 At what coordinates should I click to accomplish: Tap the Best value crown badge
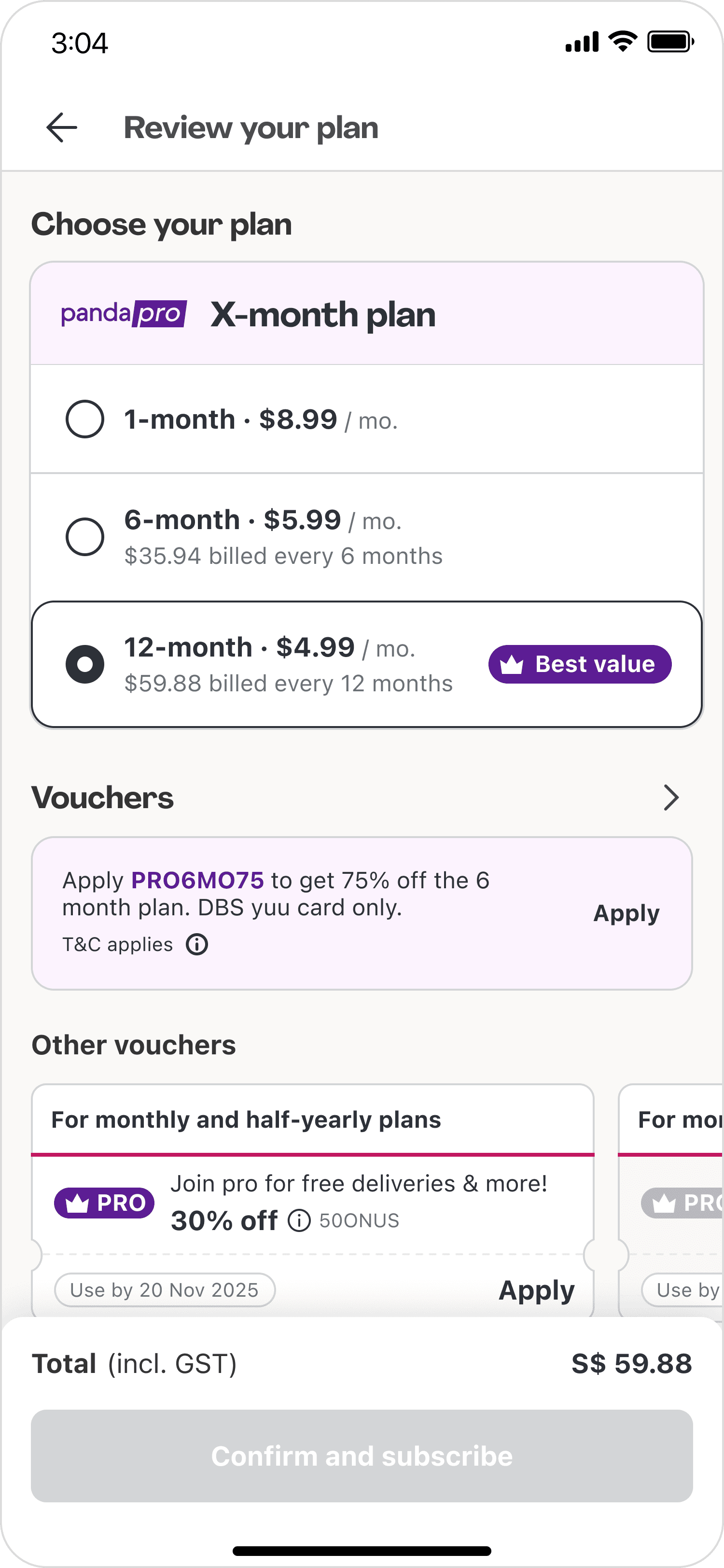click(x=579, y=664)
